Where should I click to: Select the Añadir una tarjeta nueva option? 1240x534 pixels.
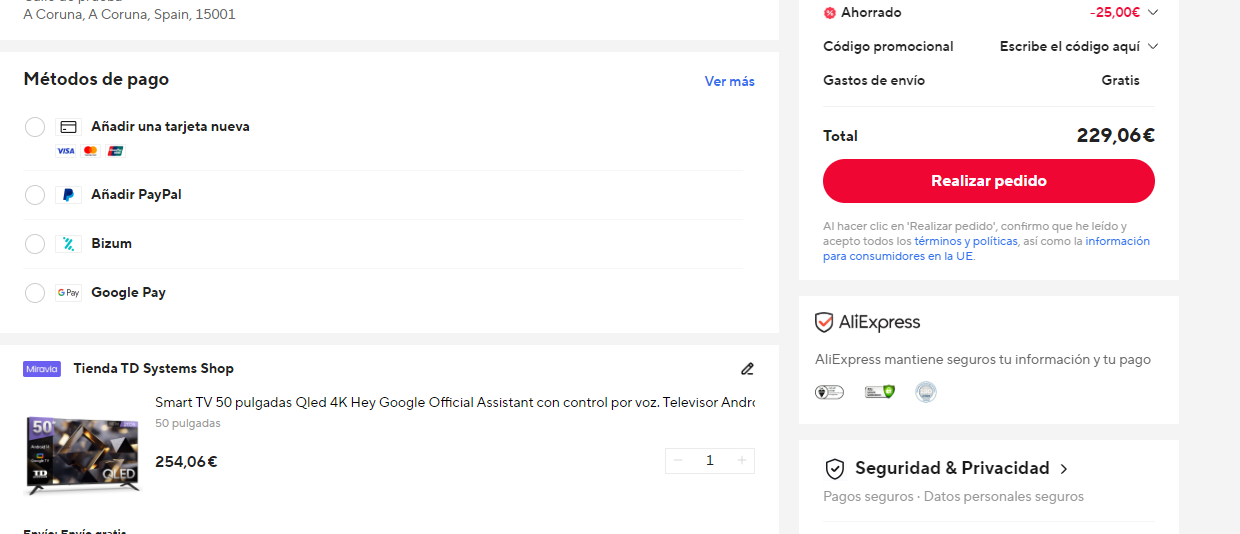click(35, 127)
